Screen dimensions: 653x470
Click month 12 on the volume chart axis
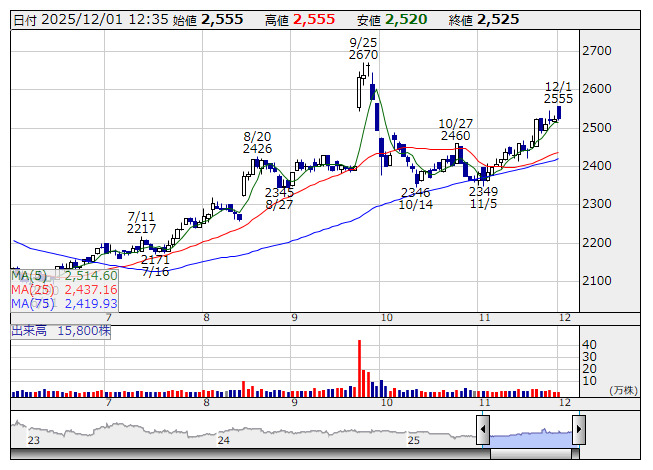565,403
